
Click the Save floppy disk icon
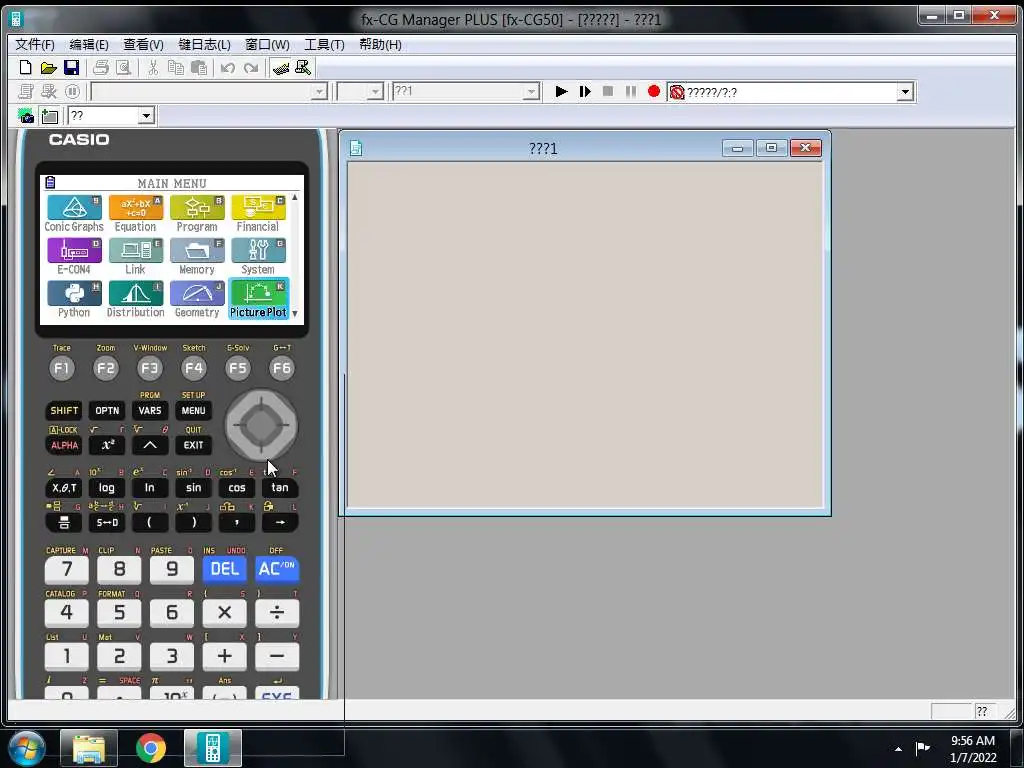click(71, 67)
